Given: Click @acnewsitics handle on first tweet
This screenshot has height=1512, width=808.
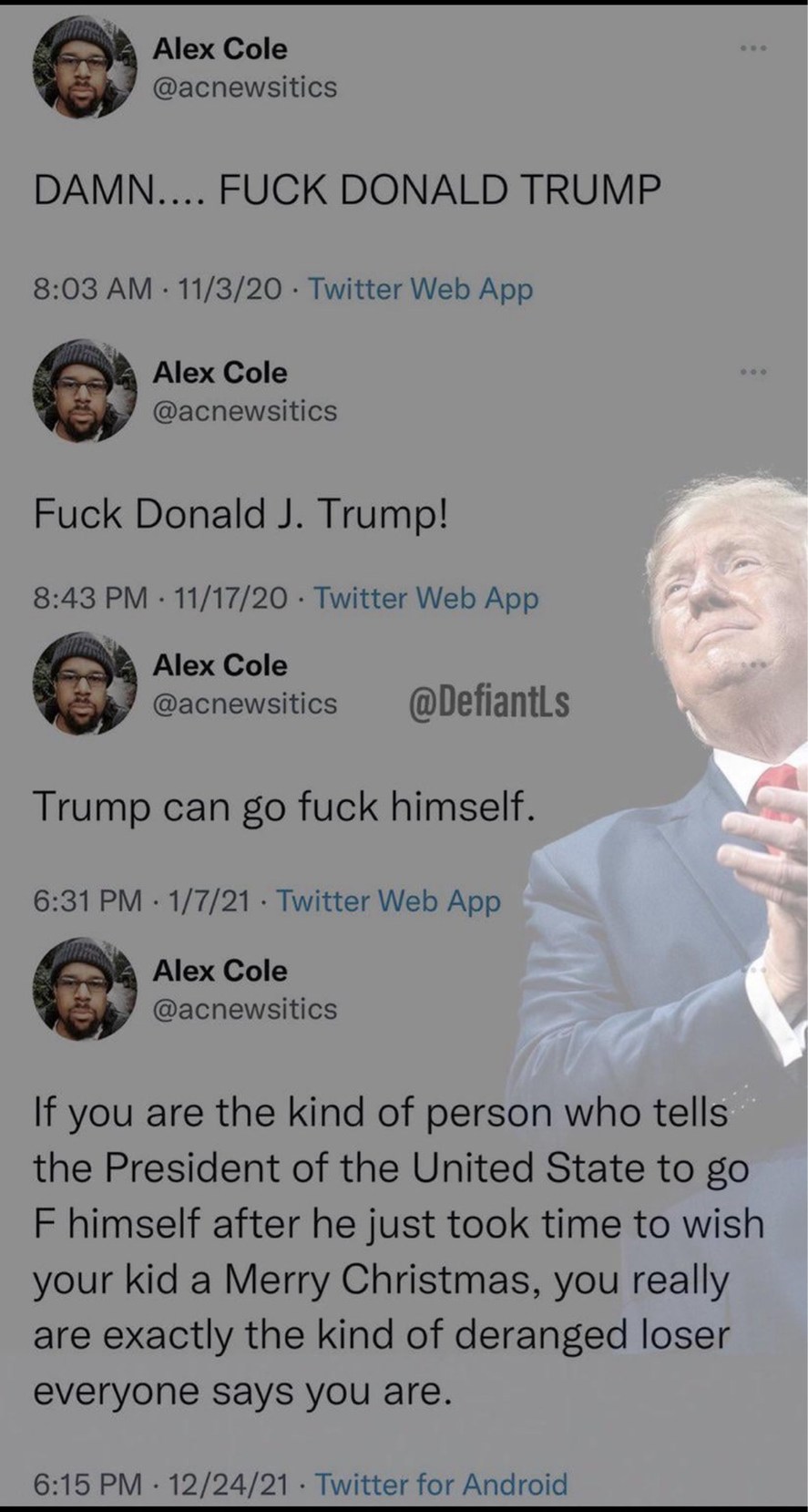Looking at the screenshot, I should [x=244, y=87].
